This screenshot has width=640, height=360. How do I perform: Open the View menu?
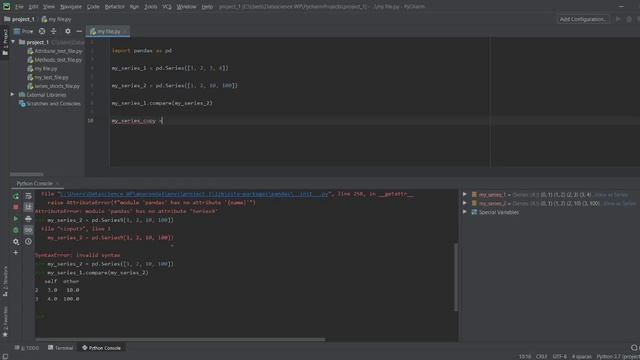pos(49,7)
